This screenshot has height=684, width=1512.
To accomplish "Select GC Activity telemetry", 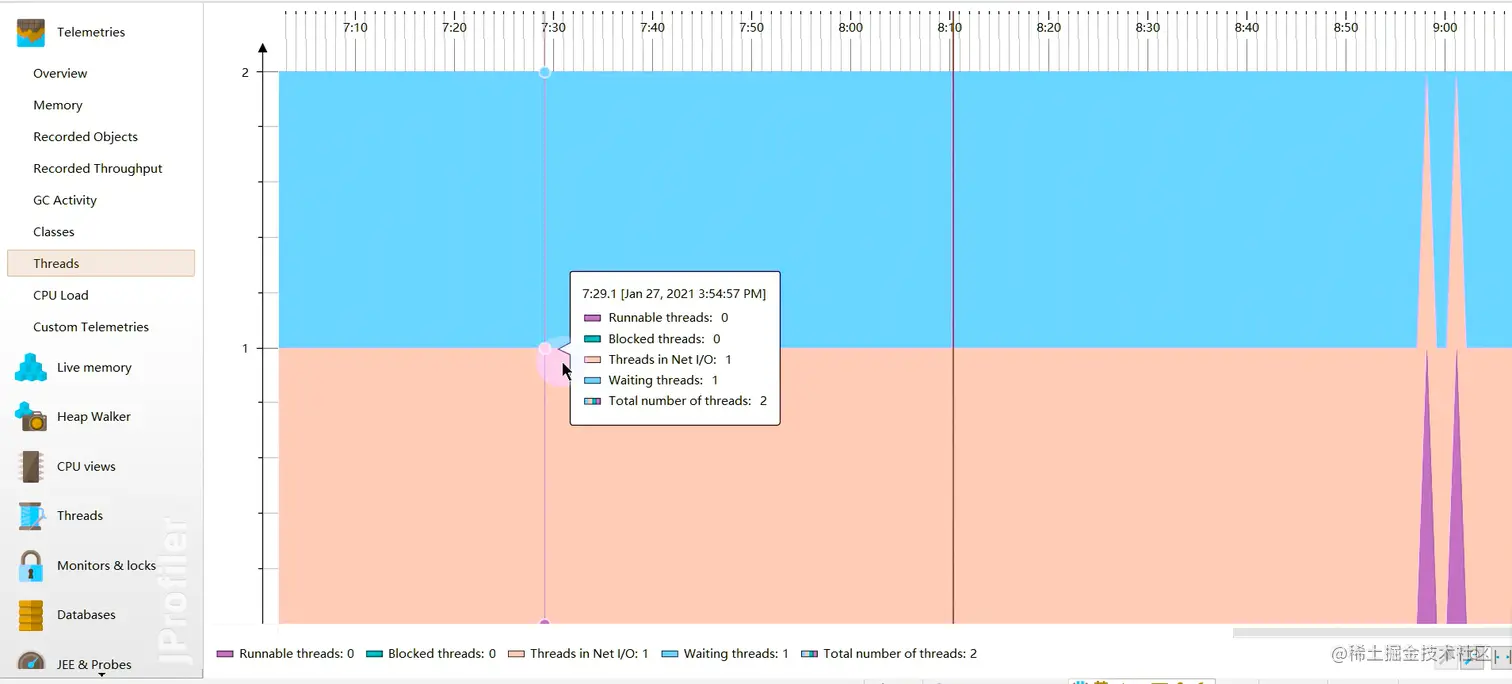I will point(65,200).
